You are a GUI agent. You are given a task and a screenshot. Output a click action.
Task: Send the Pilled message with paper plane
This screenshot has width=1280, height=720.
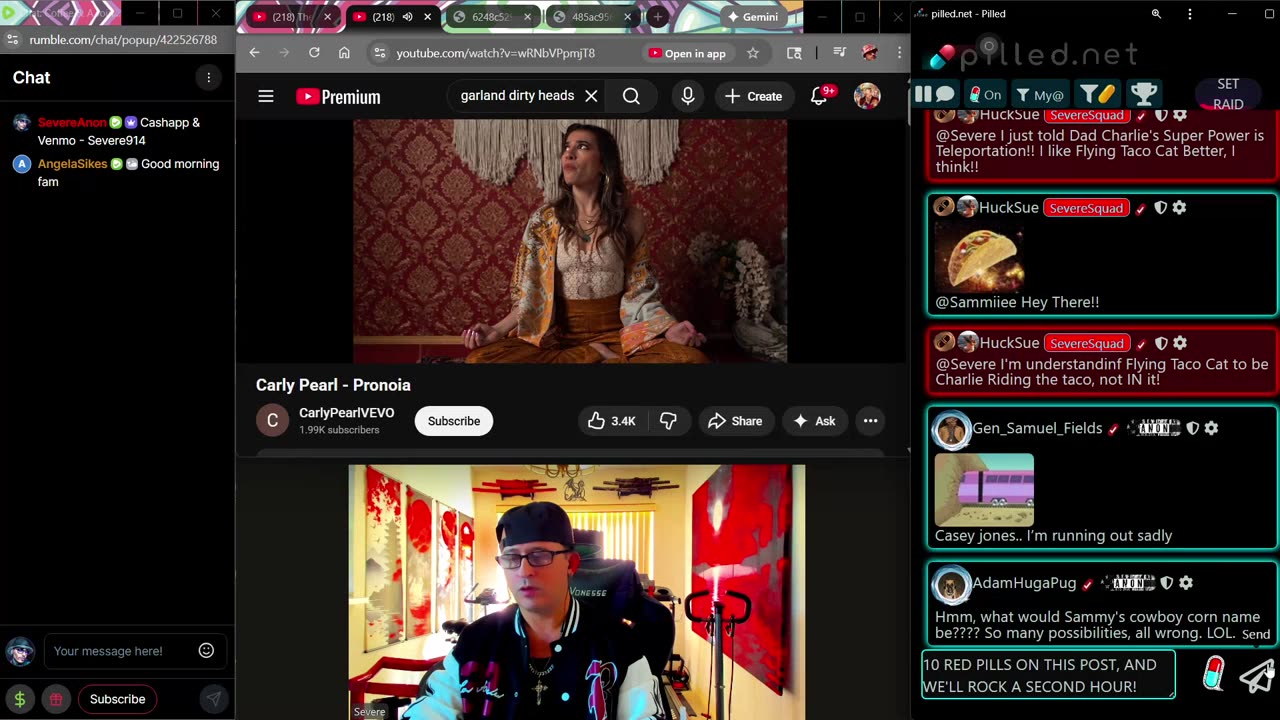[1257, 676]
